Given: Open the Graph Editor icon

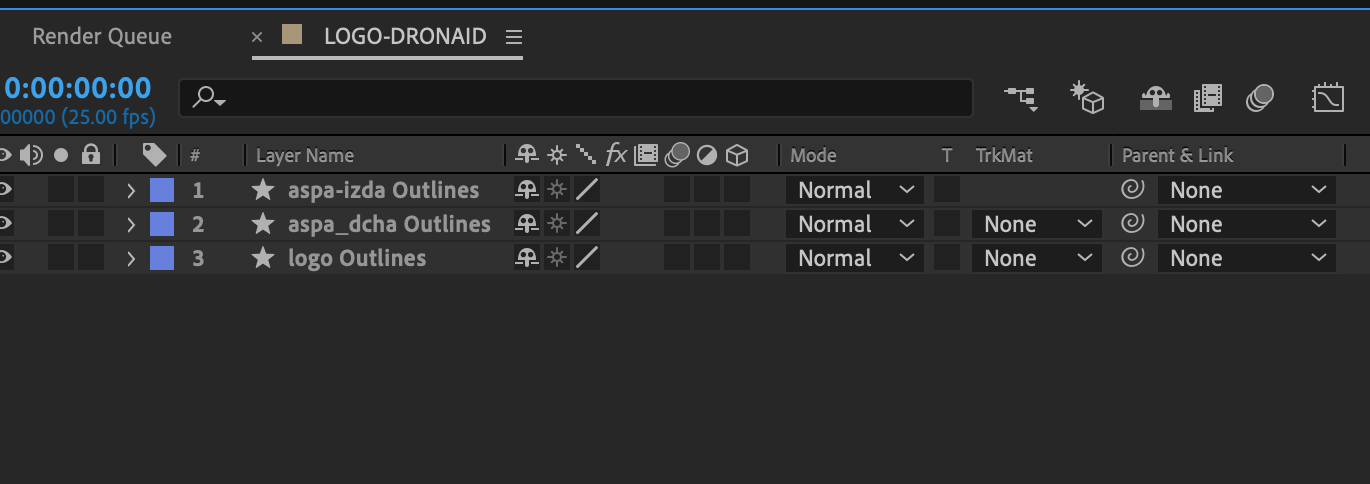Looking at the screenshot, I should 1328,97.
